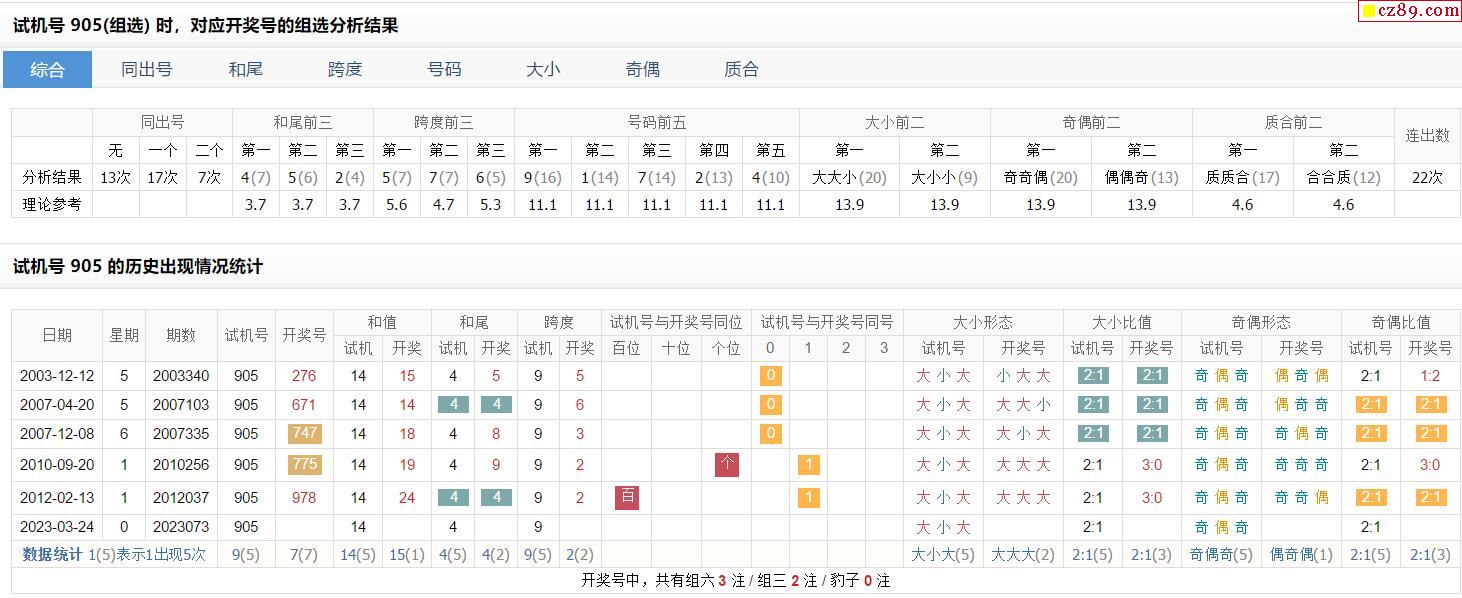Go to the 号码 tab
The image size is (1462, 598).
(x=444, y=69)
